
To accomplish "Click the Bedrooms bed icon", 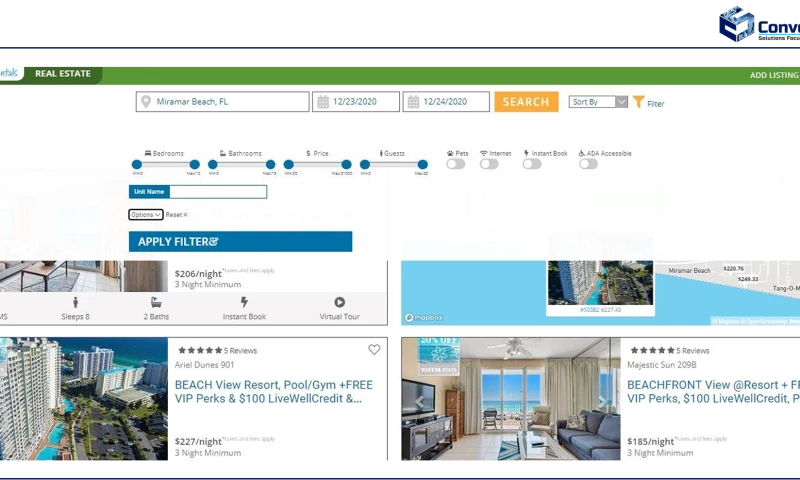I will (x=148, y=153).
